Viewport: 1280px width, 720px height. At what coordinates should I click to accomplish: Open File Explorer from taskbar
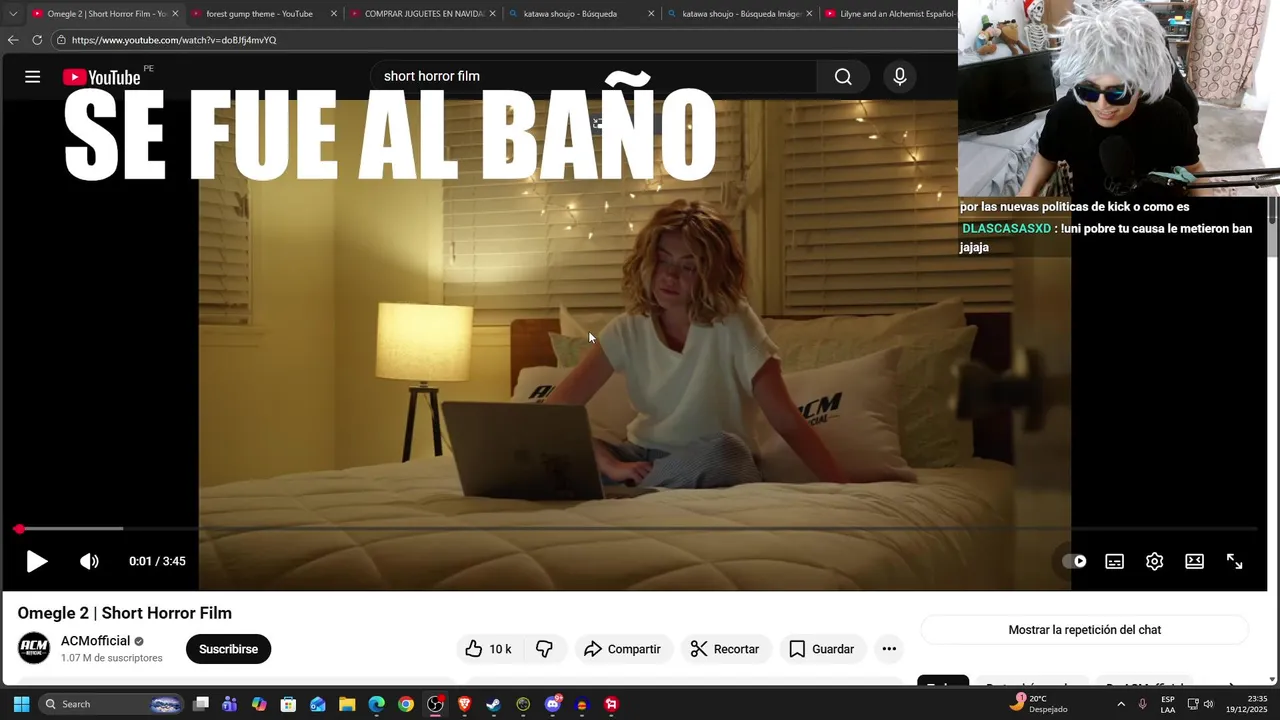(x=347, y=704)
